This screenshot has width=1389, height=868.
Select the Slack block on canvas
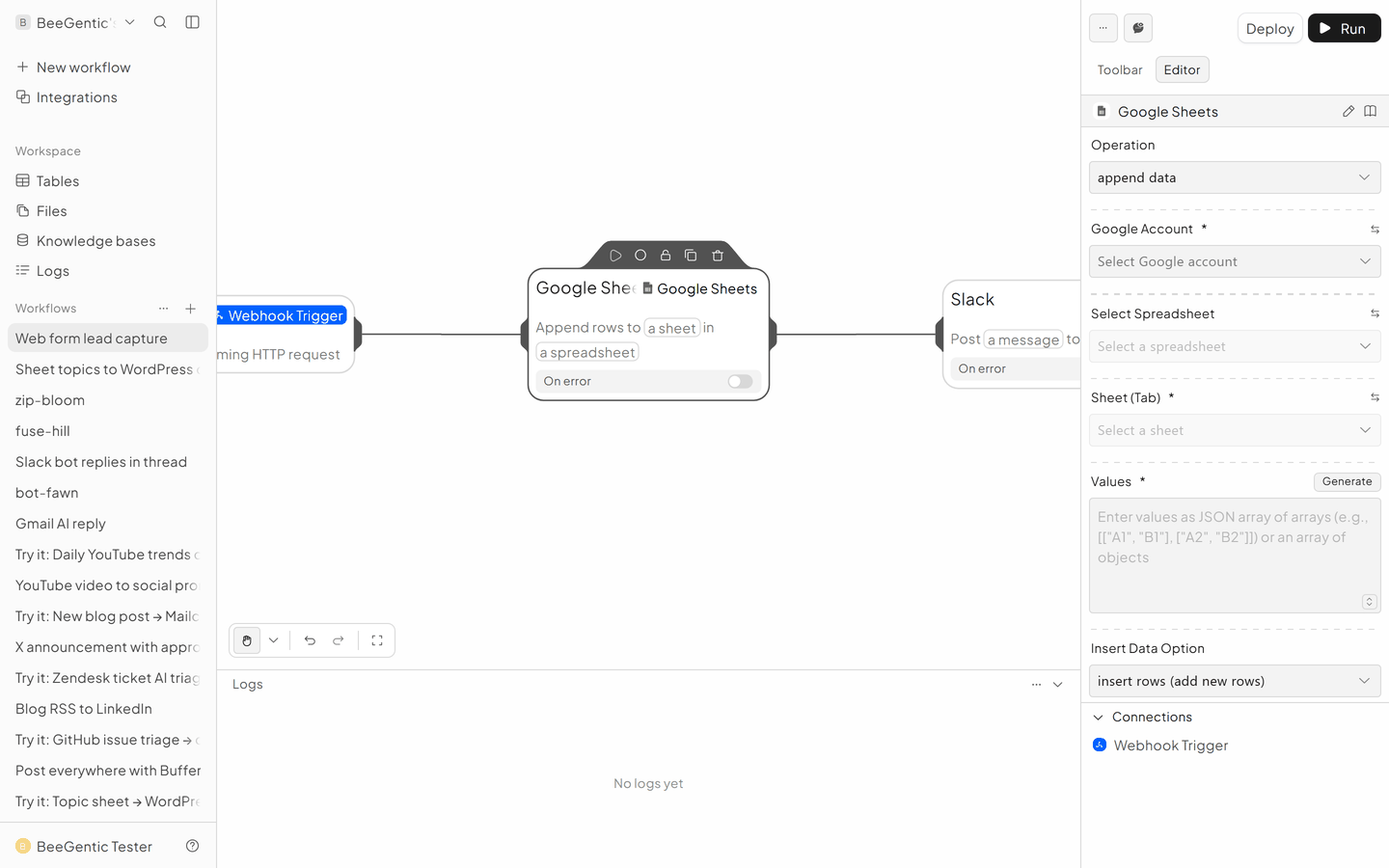(1012, 334)
